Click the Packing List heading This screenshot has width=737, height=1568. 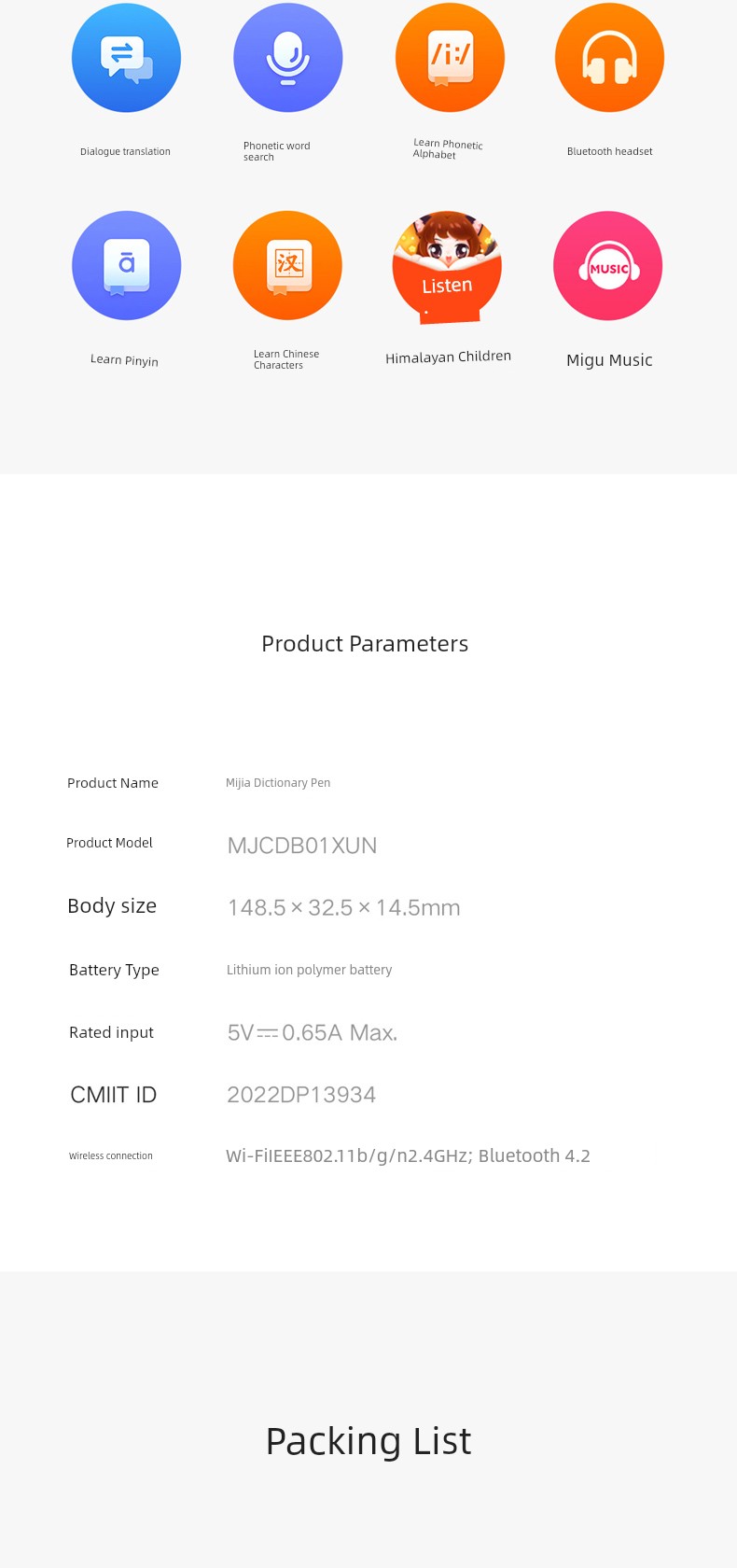click(x=368, y=1442)
